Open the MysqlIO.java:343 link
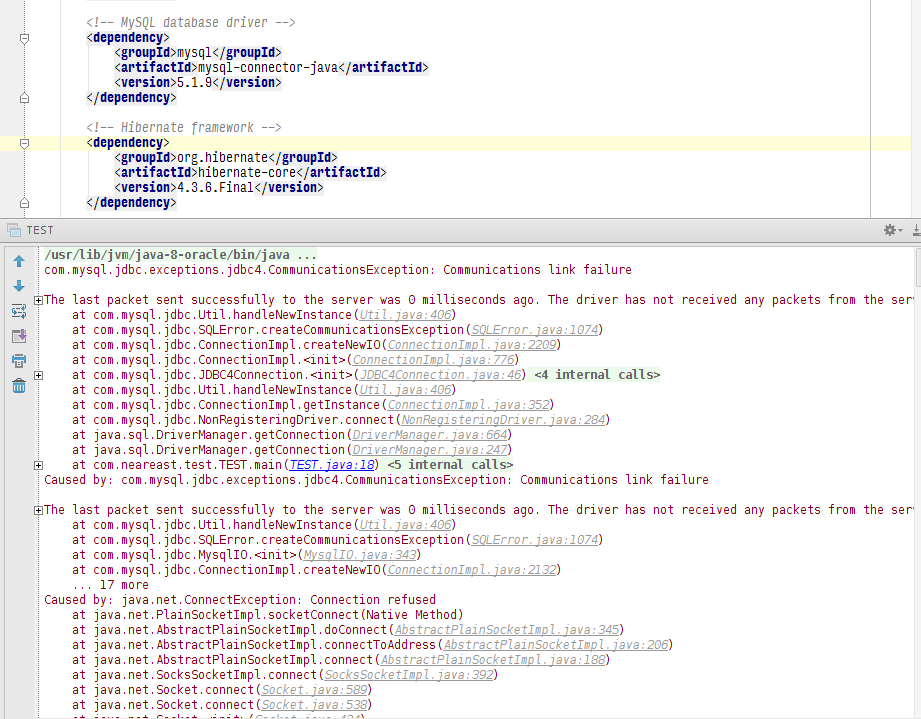 [359, 555]
